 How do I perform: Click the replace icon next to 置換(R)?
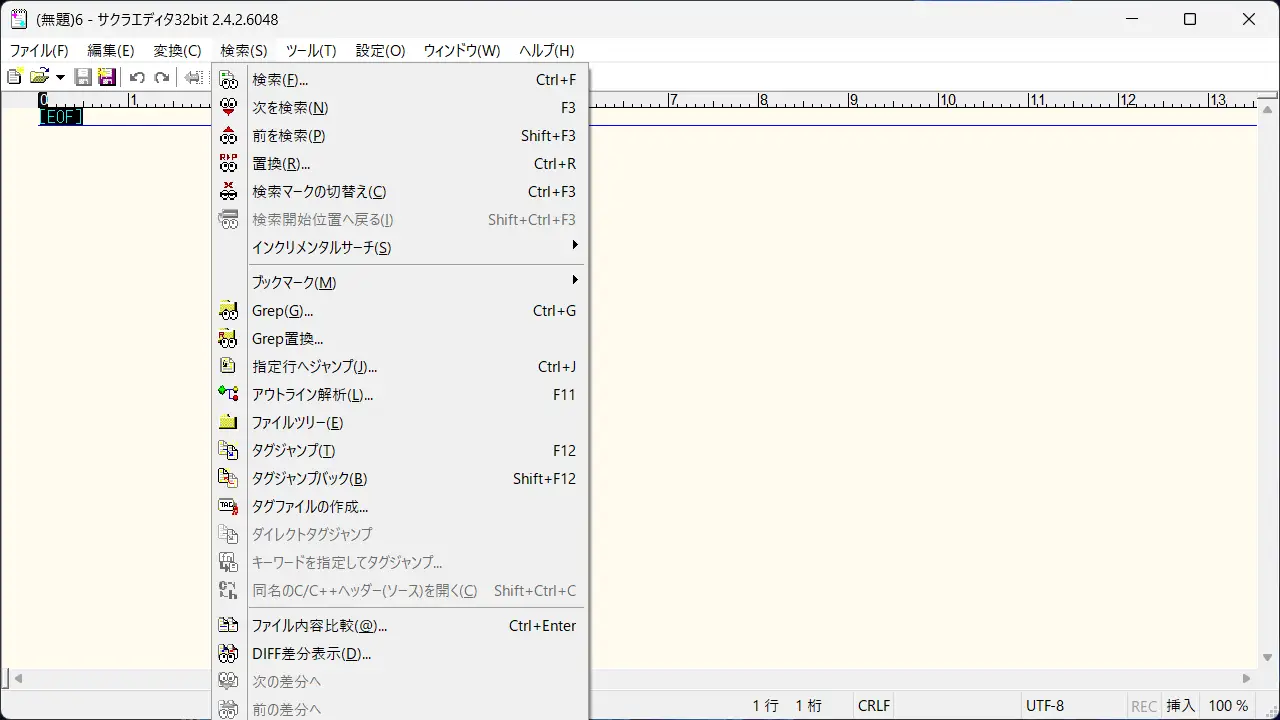[229, 164]
